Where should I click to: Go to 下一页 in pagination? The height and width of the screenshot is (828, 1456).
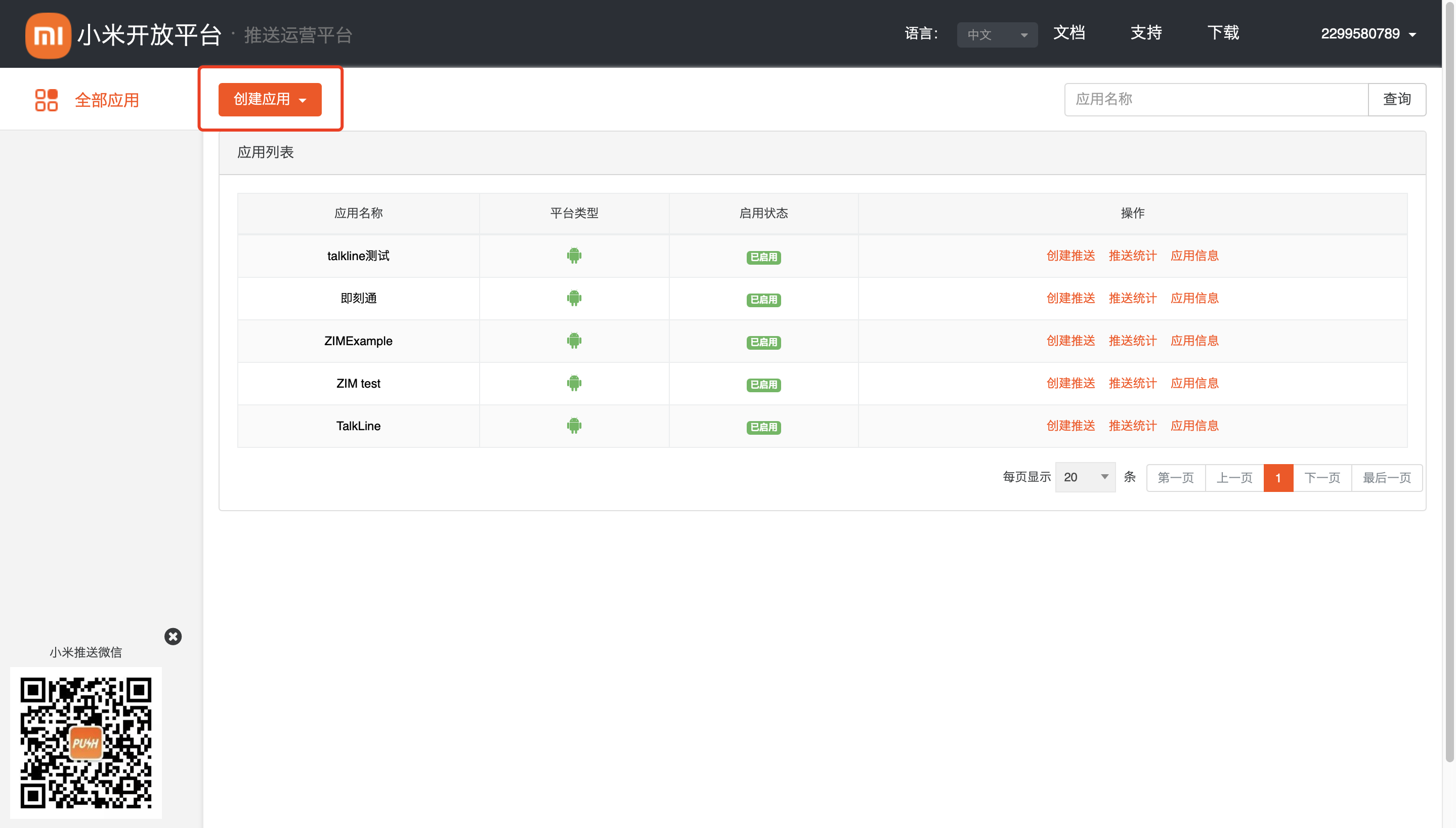[x=1322, y=478]
